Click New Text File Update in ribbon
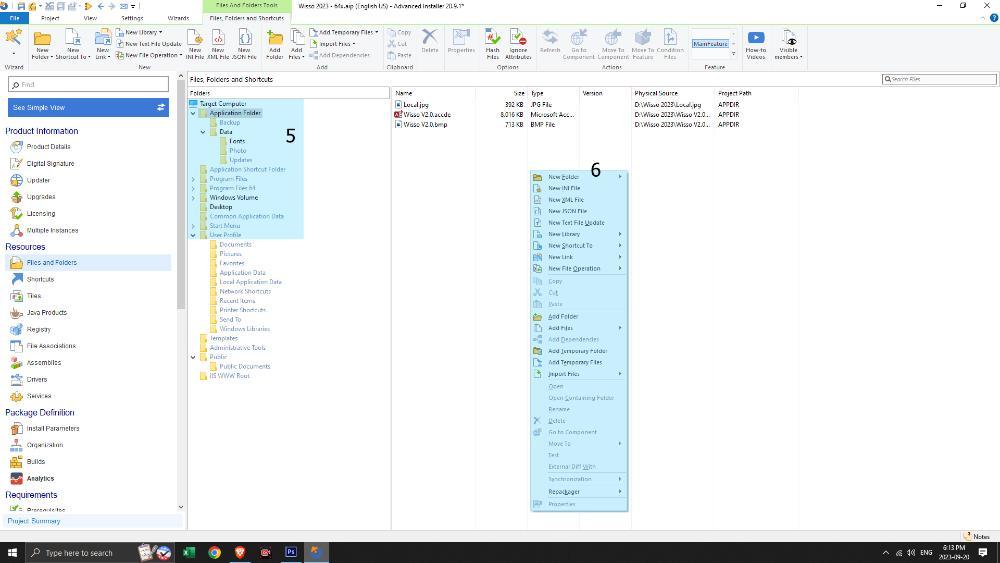 pos(149,43)
